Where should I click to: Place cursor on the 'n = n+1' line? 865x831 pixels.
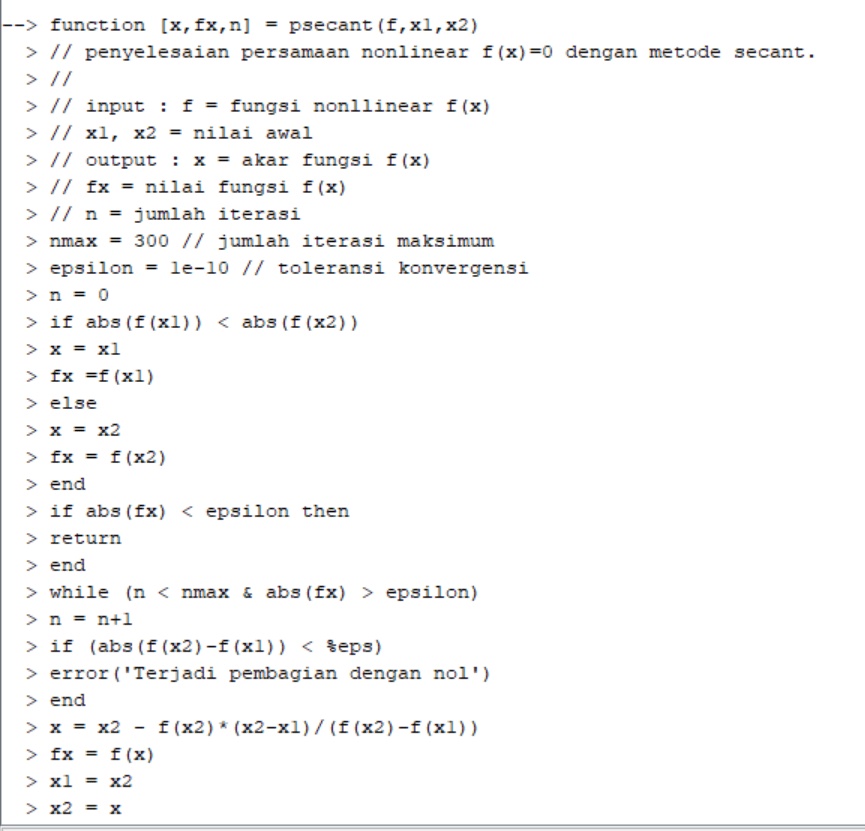[90, 620]
